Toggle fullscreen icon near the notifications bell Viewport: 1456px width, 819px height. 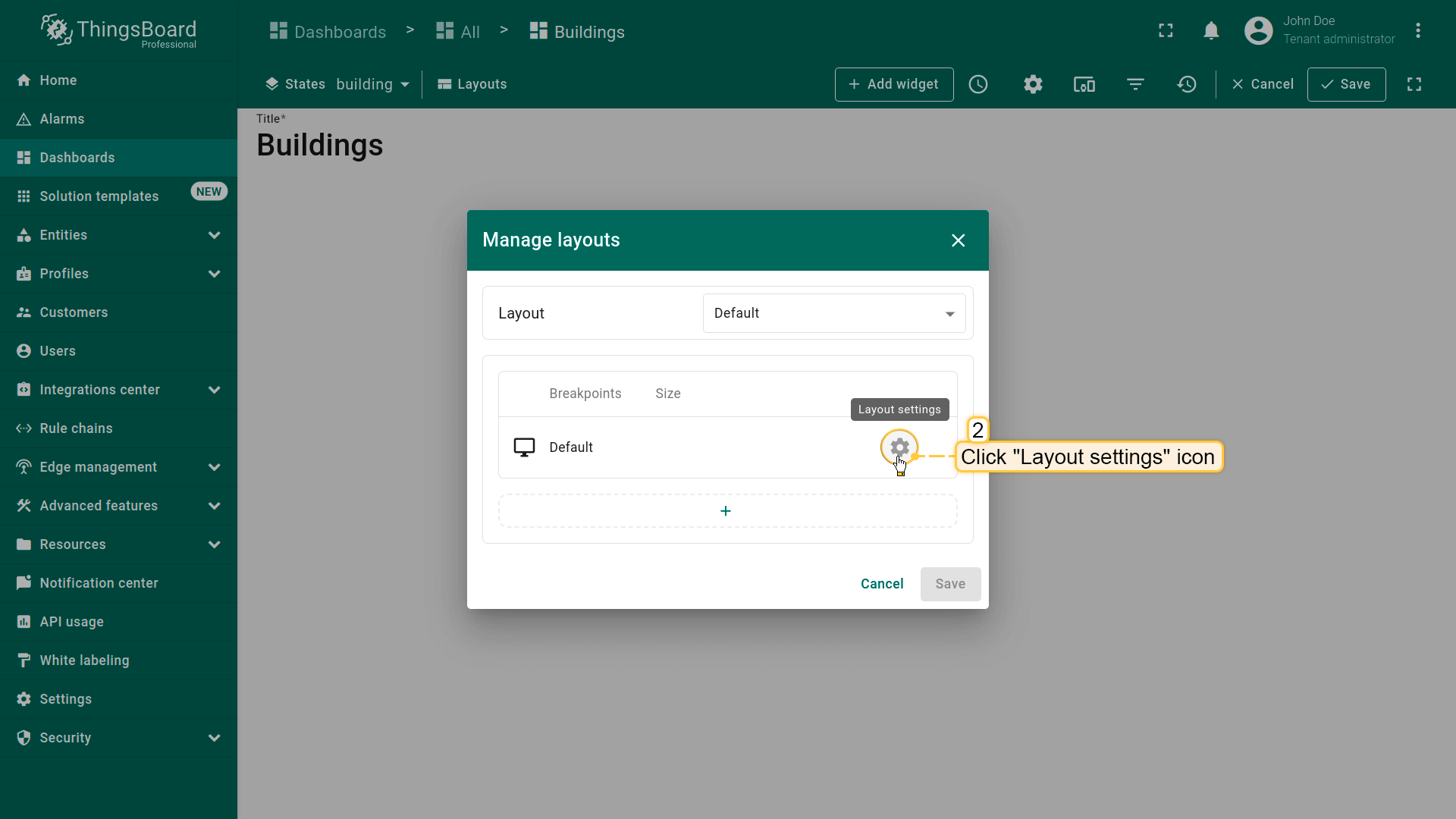1166,30
